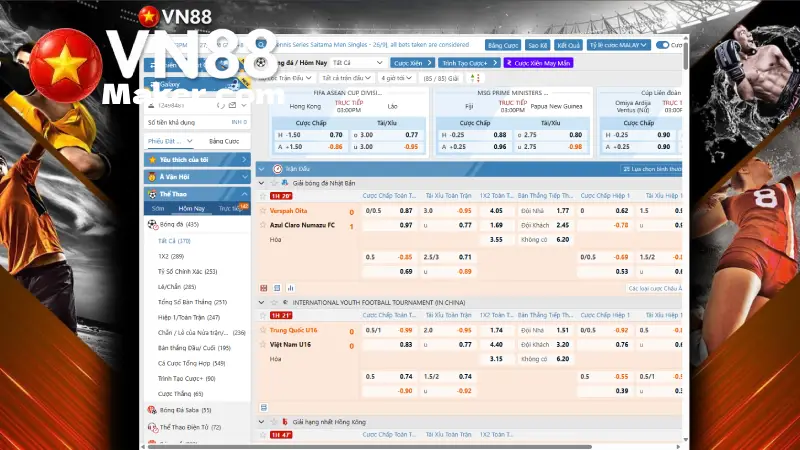
Task: Toggle the switch next to Tỷ lệ cược MALAY
Action: coord(662,45)
